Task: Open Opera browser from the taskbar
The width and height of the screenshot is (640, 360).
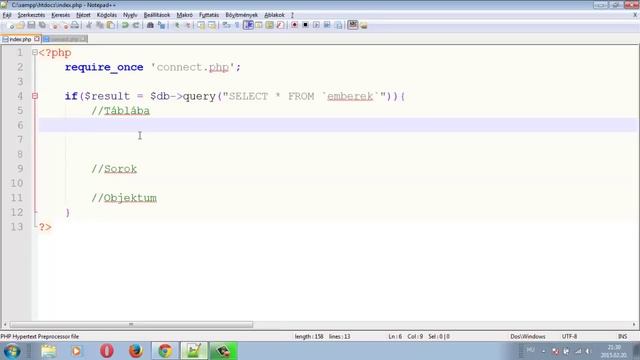Action: [x=107, y=351]
